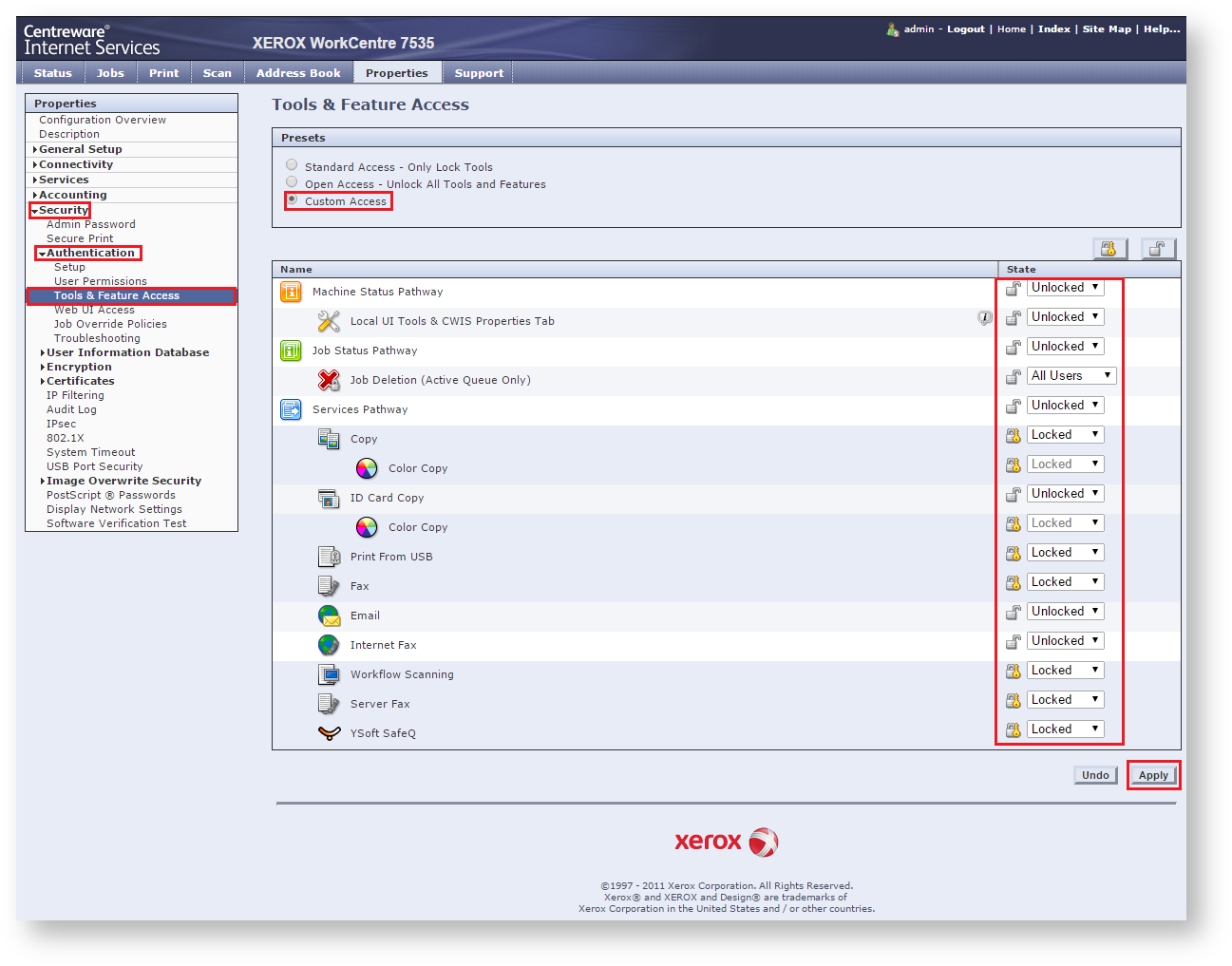1232x966 pixels.
Task: Click the Color Copy wheel under Copy
Action: click(x=367, y=468)
